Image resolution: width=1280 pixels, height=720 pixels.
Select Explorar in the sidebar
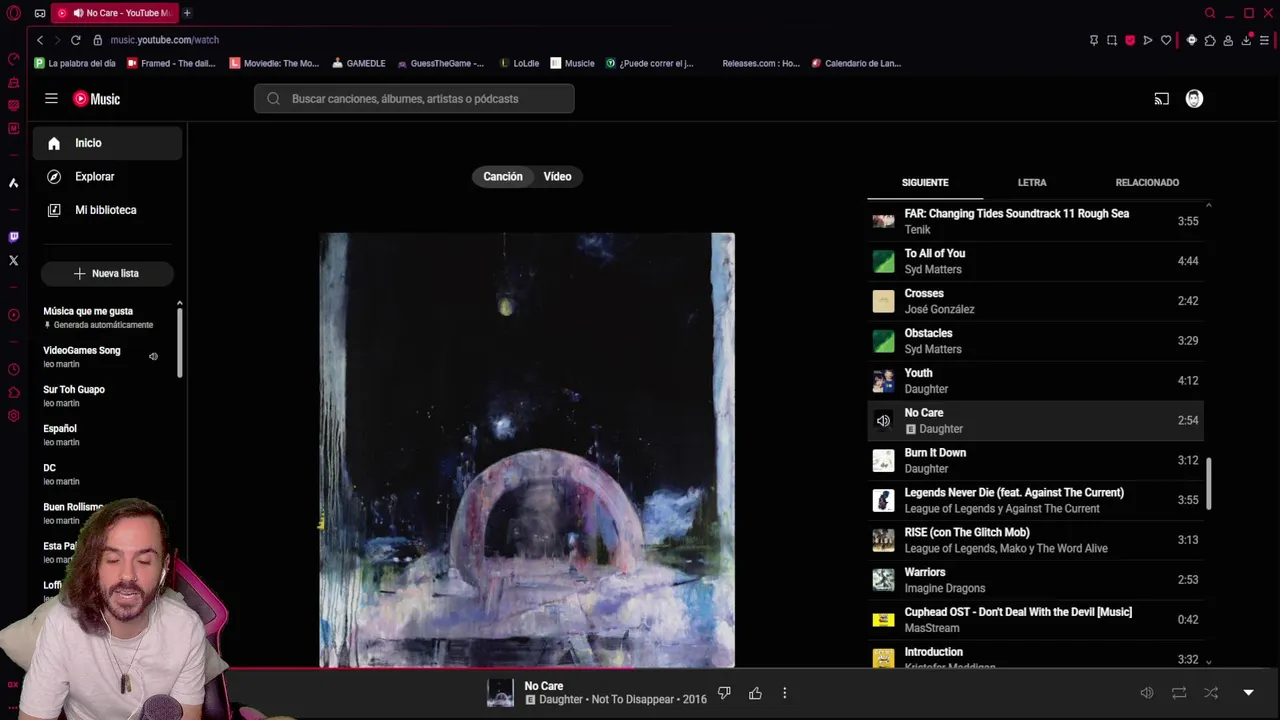coord(108,177)
